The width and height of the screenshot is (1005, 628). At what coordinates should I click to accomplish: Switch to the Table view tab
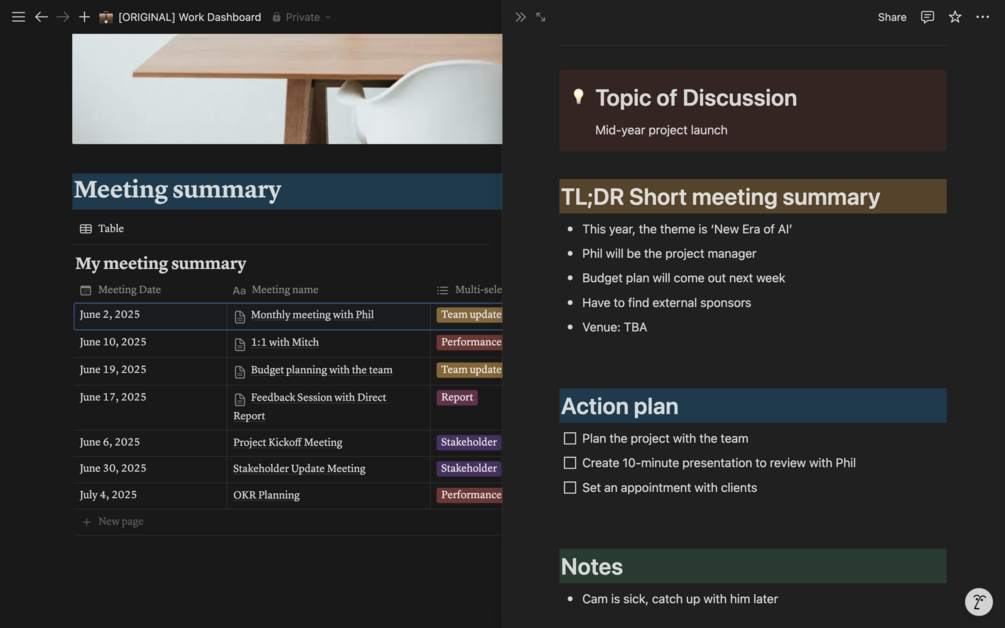tap(102, 229)
